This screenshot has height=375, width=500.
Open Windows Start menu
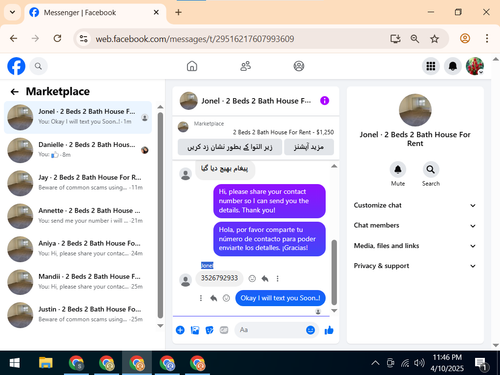(x=14, y=363)
